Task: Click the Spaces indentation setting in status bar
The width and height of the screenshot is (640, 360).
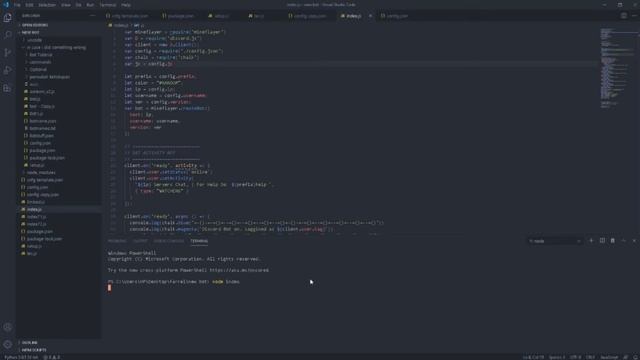Action: click(x=557, y=357)
